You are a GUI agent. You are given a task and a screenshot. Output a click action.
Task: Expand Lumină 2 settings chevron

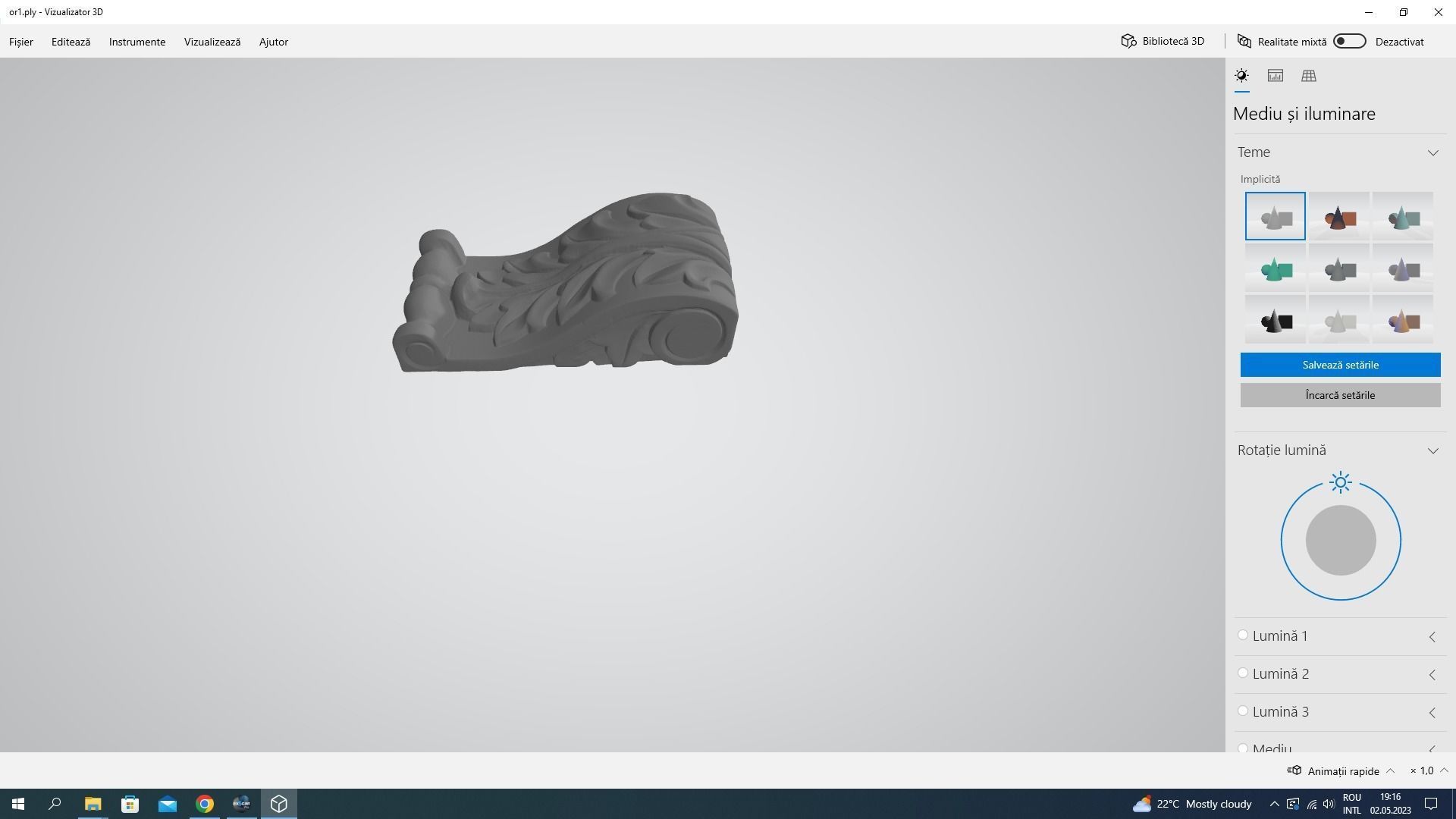1432,675
